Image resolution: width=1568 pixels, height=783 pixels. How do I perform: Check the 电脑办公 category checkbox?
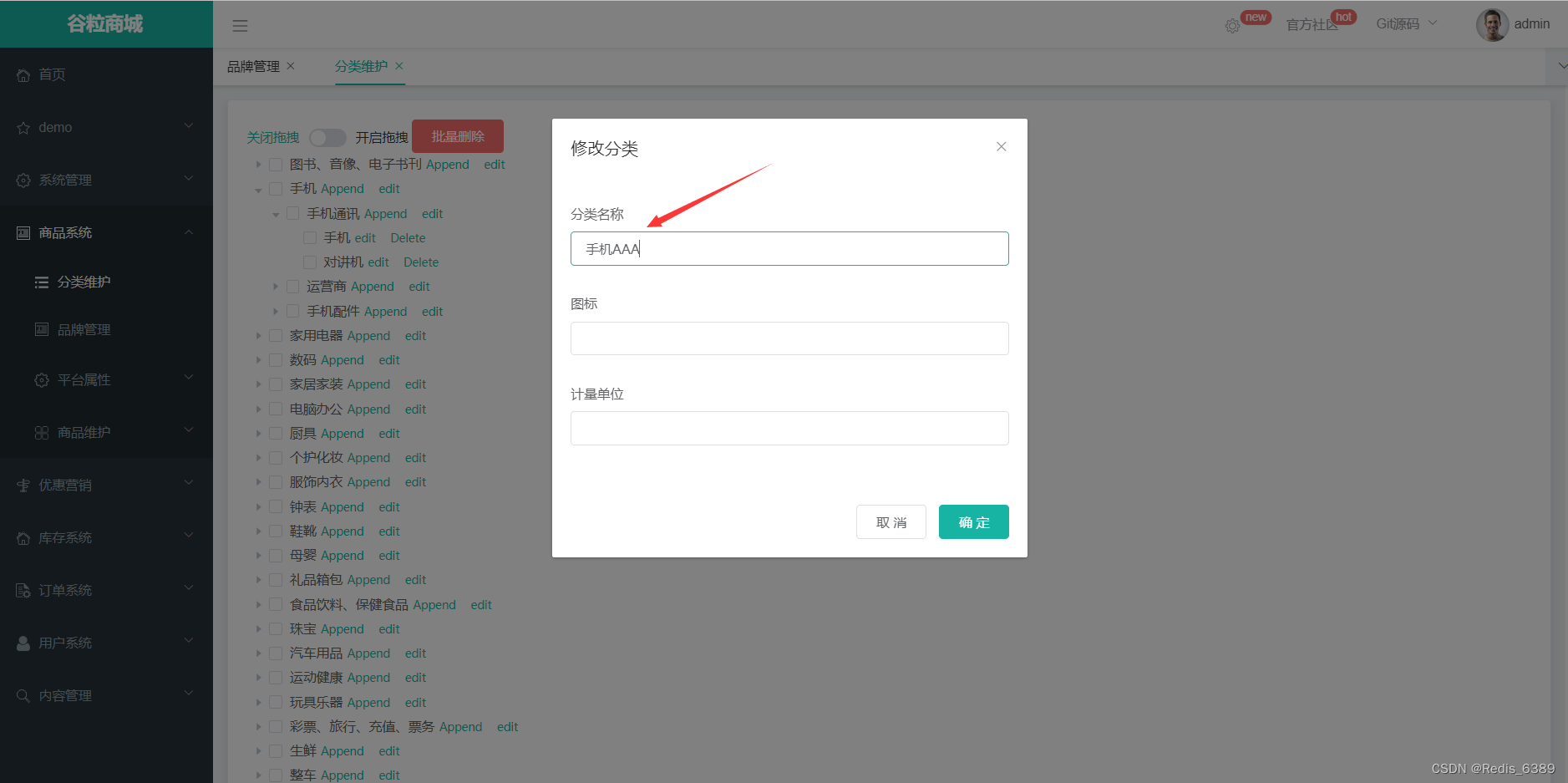pos(276,409)
